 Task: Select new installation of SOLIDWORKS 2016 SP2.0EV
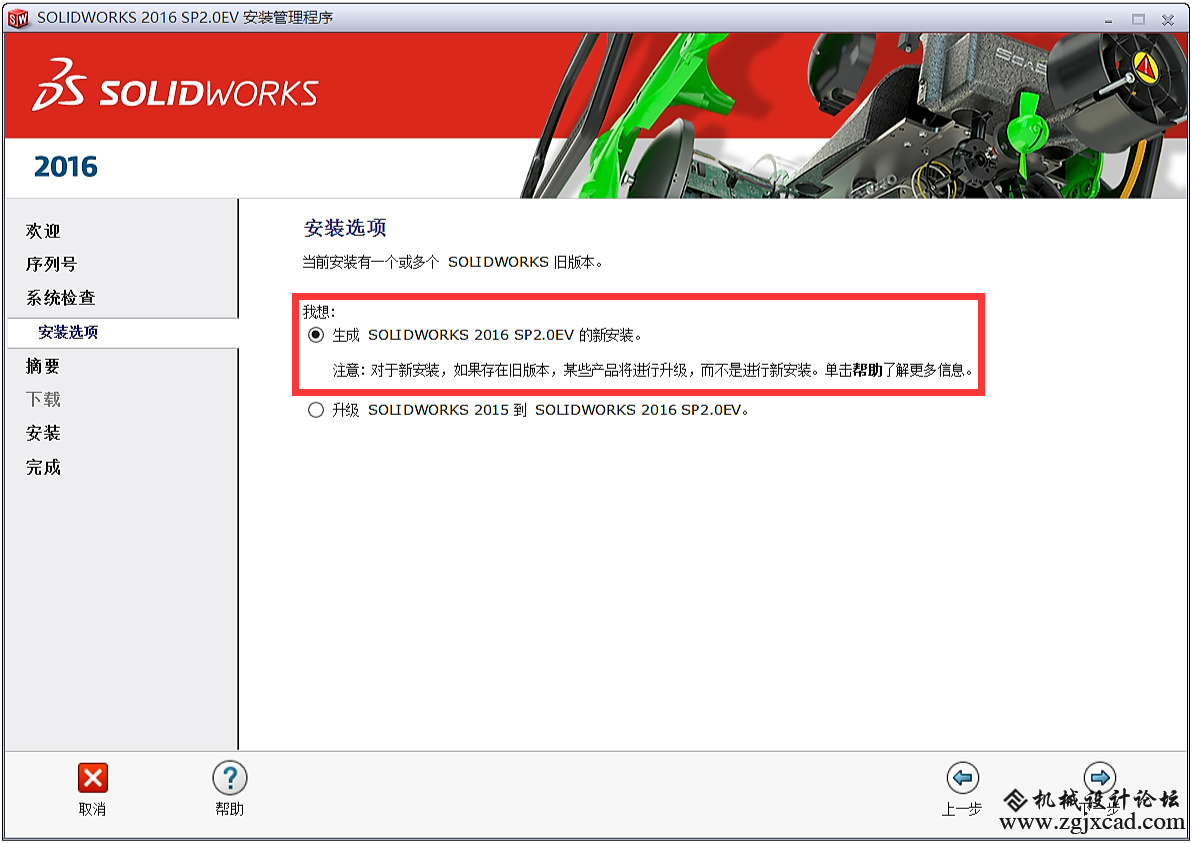315,335
